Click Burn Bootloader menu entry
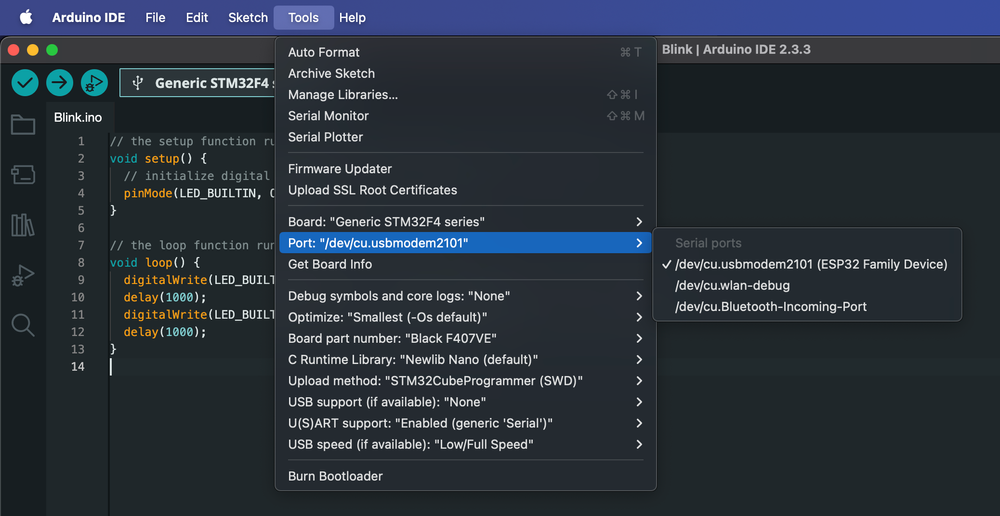Image resolution: width=1000 pixels, height=516 pixels. click(465, 476)
